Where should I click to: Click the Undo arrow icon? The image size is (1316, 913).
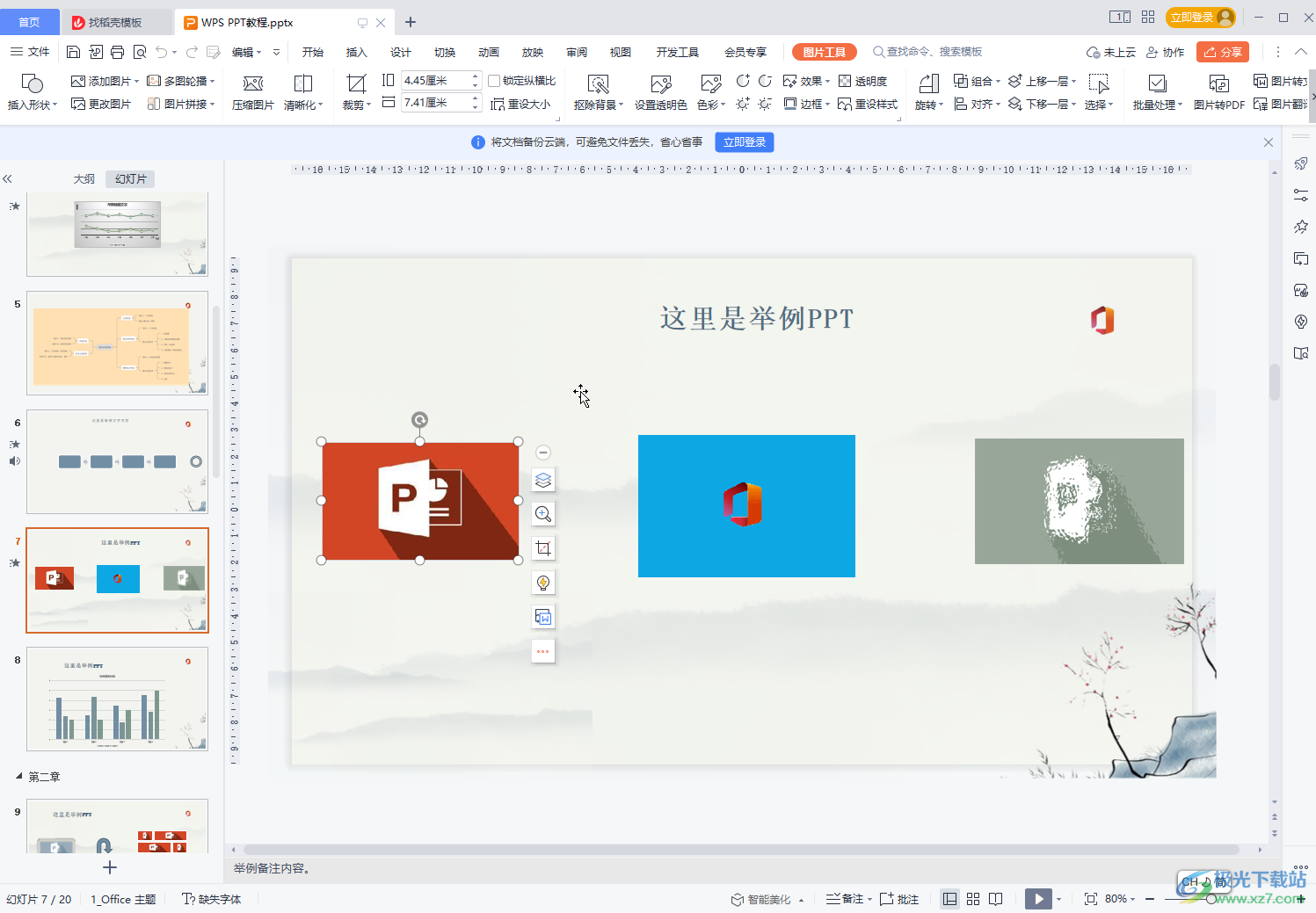coord(161,52)
